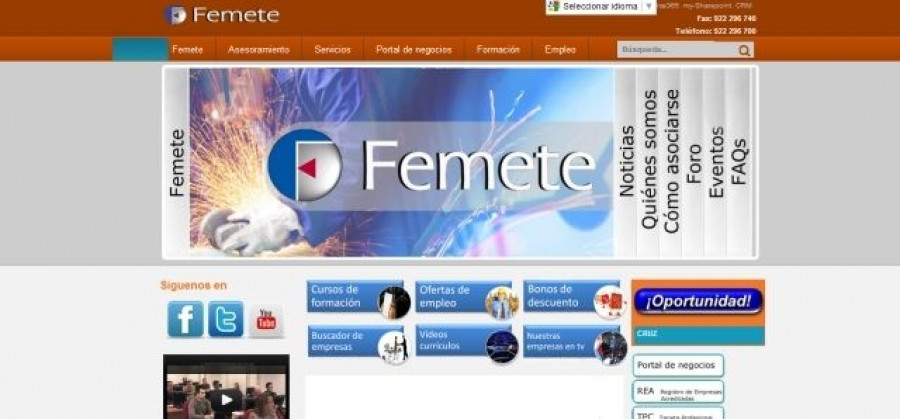
Task: Click the blue home tab in navigation bar
Action: (x=140, y=49)
